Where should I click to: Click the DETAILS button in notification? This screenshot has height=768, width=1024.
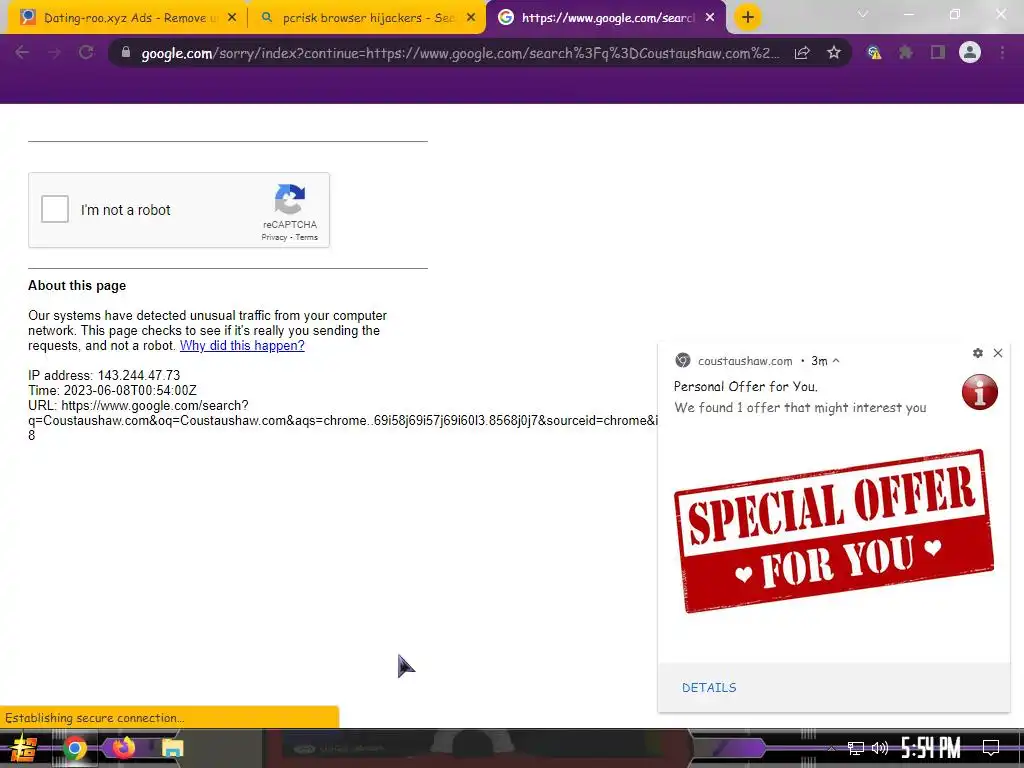(709, 688)
